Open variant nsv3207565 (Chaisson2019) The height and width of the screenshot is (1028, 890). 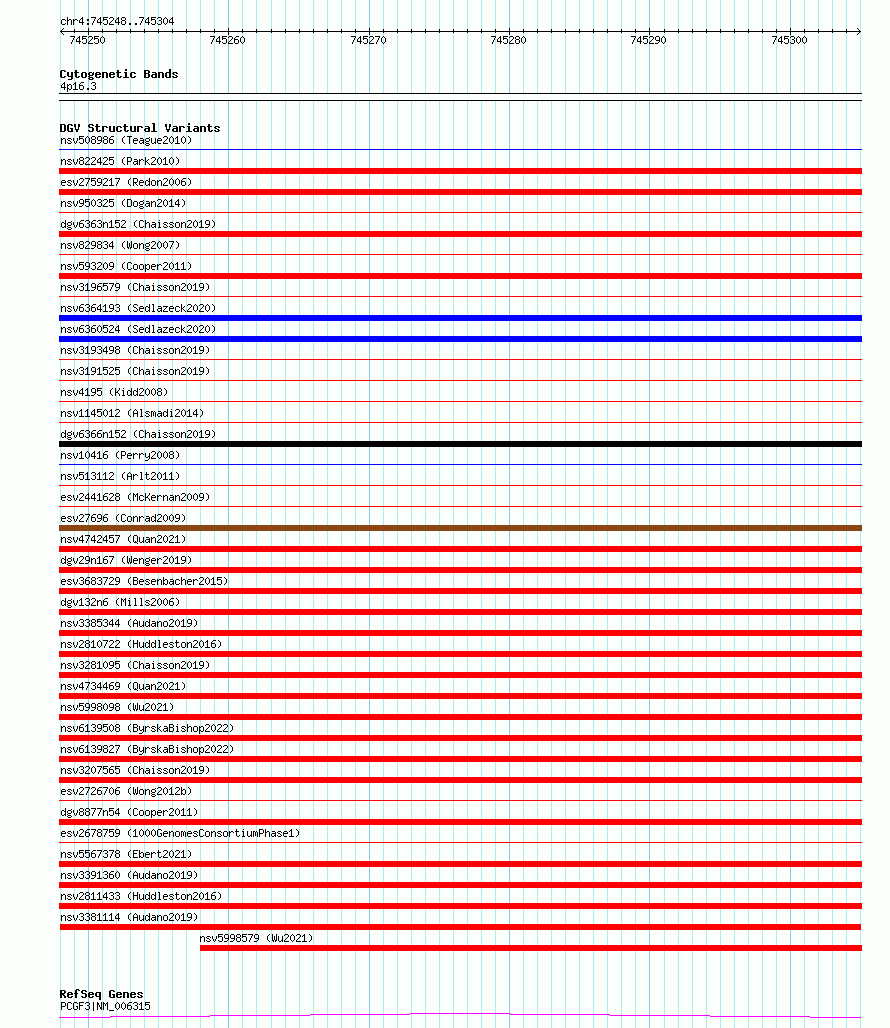[x=135, y=770]
